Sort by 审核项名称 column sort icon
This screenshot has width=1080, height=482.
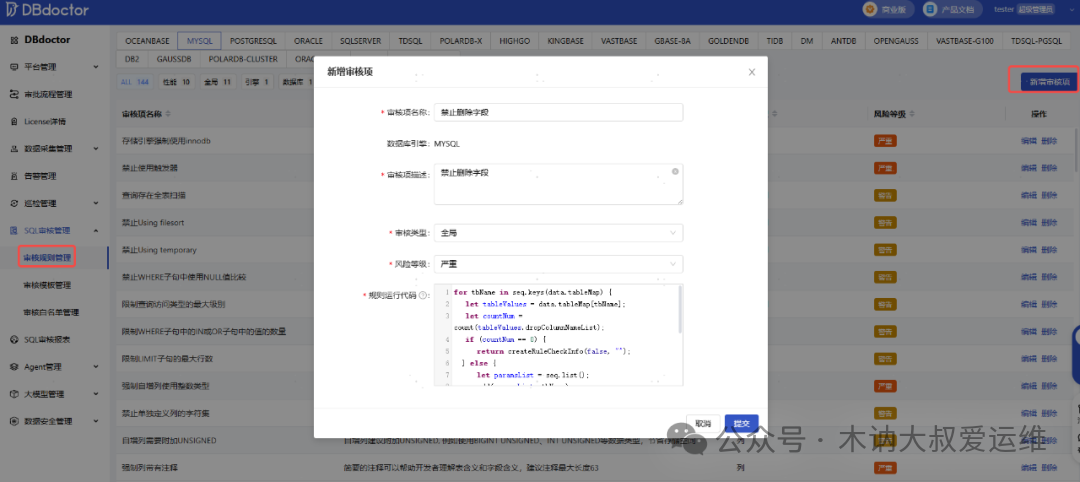[167, 114]
